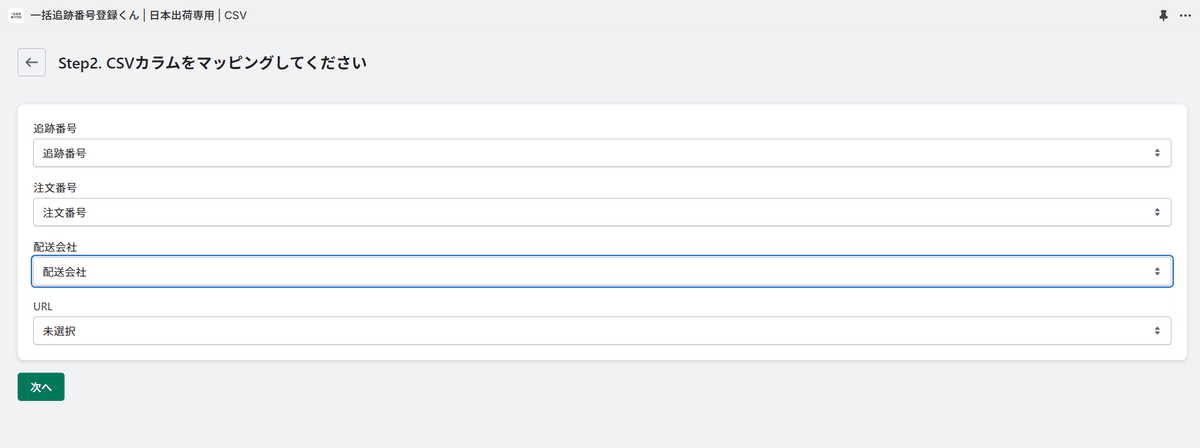This screenshot has height=448, width=1200.
Task: Open the URL dropdown showing 未選択
Action: point(602,330)
